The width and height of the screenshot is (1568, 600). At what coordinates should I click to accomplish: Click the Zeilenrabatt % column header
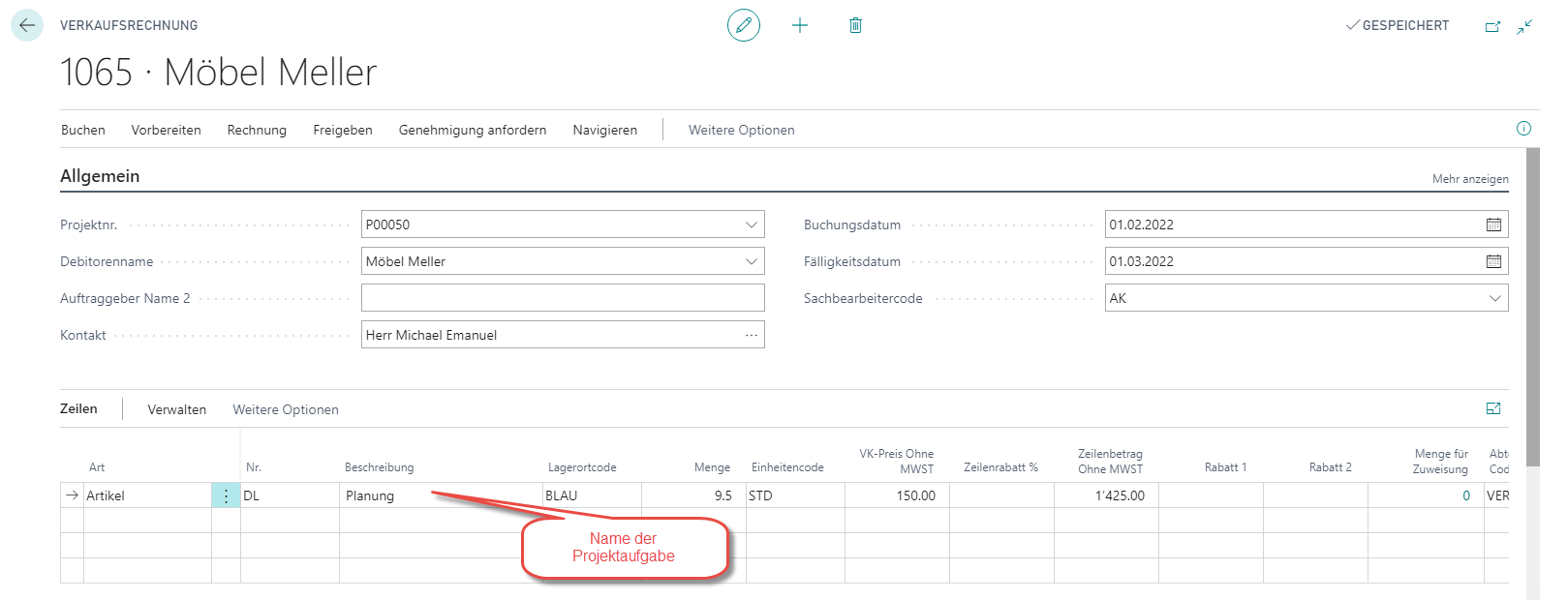coord(1000,467)
